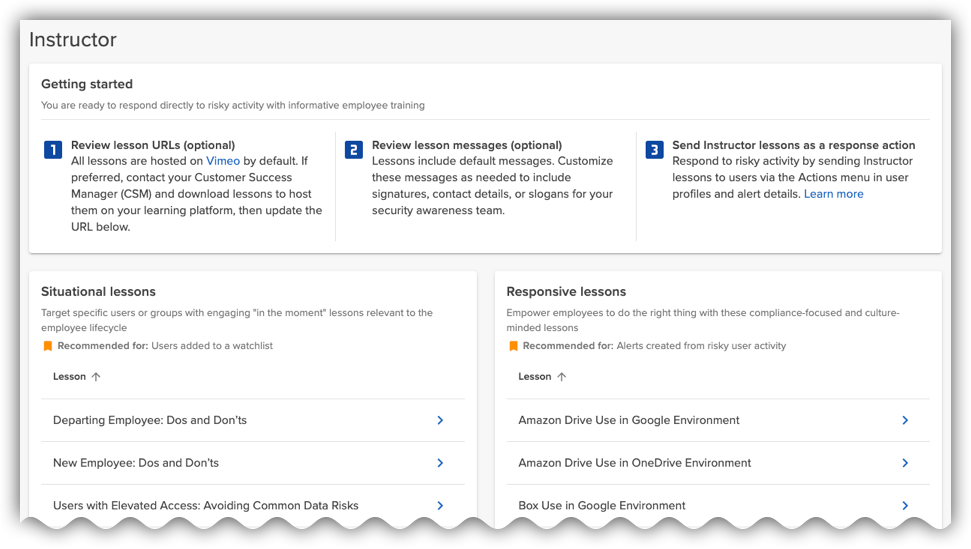Click the step 3 number badge

pyautogui.click(x=654, y=150)
